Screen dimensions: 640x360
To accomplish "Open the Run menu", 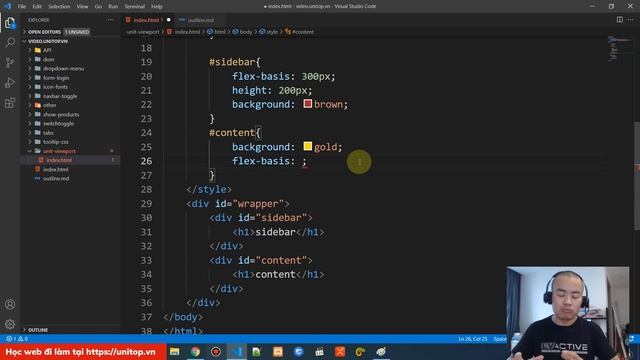I will [x=113, y=7].
